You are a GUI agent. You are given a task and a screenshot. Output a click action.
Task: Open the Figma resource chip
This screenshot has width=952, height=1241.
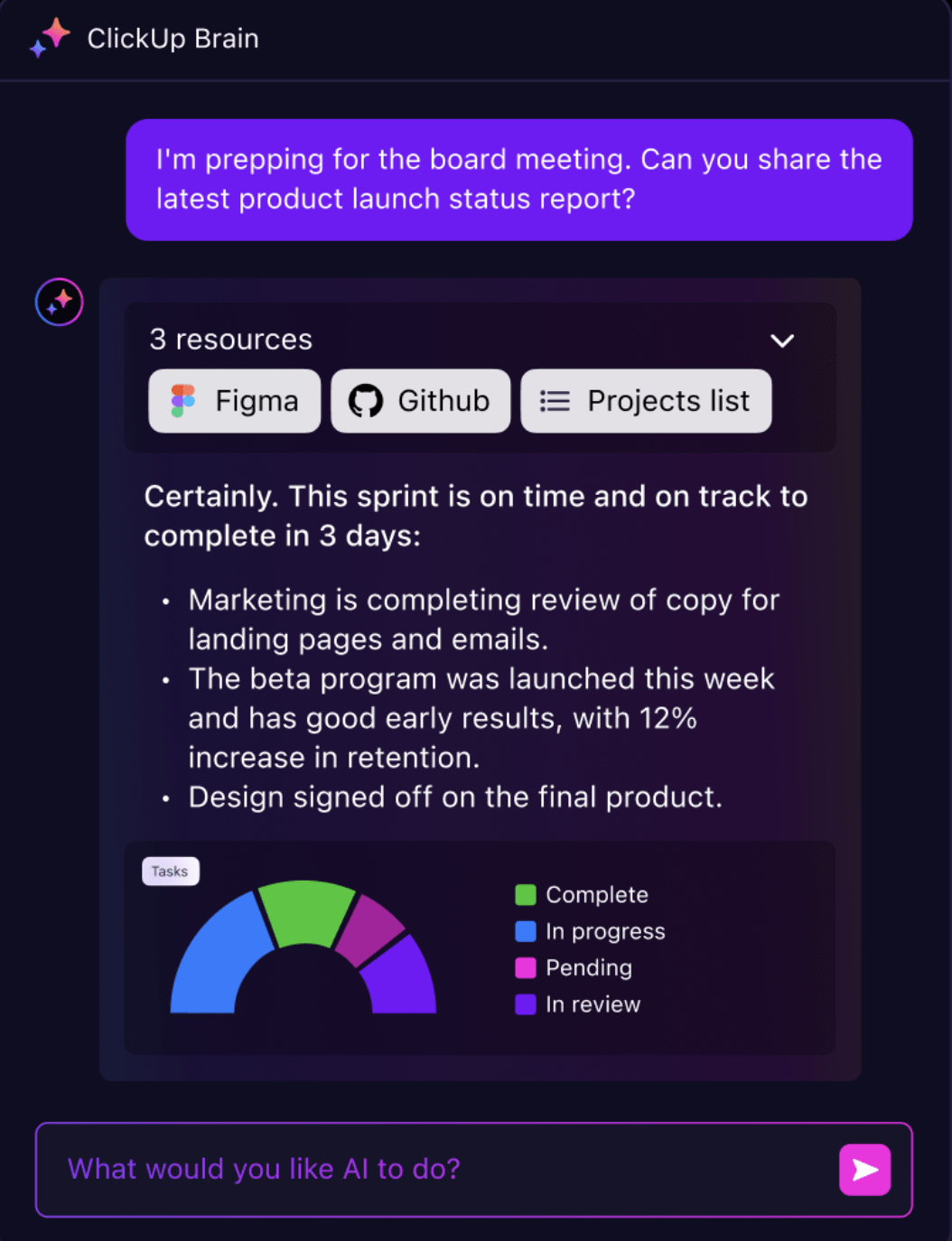[235, 401]
